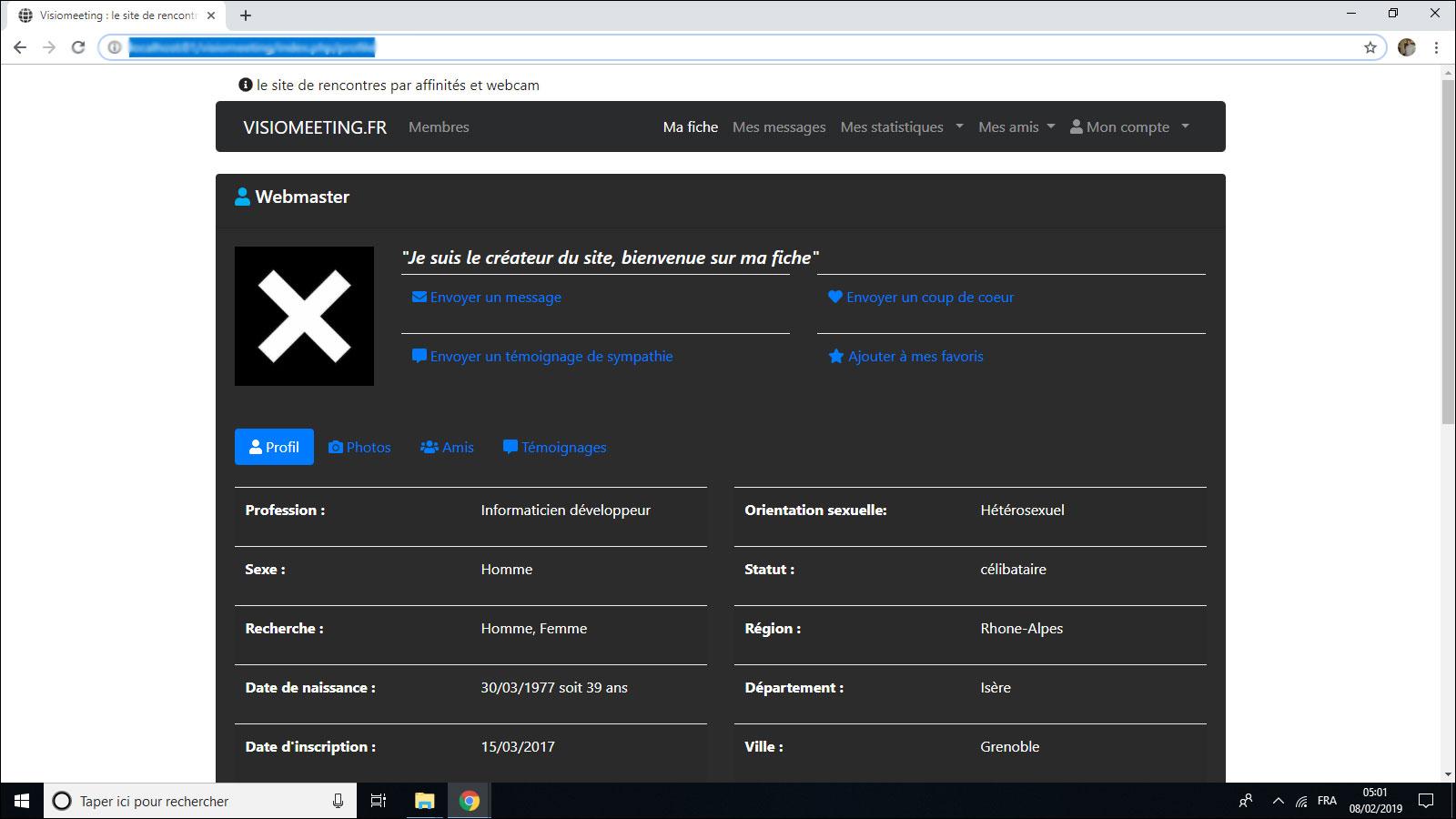Image resolution: width=1456 pixels, height=819 pixels.
Task: Bookmark this page with the star icon
Action: point(1370,47)
